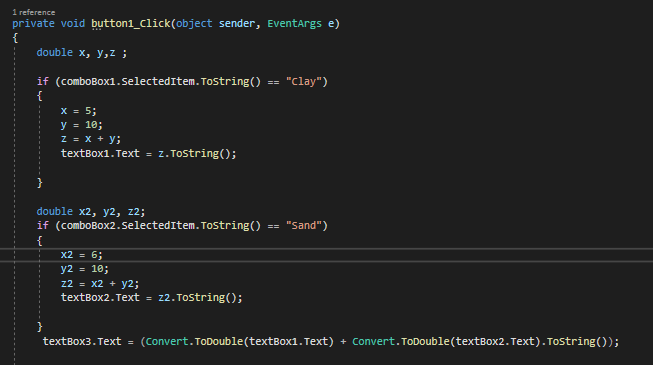Click the 'double x, y,z' declaration line

(x=82, y=53)
